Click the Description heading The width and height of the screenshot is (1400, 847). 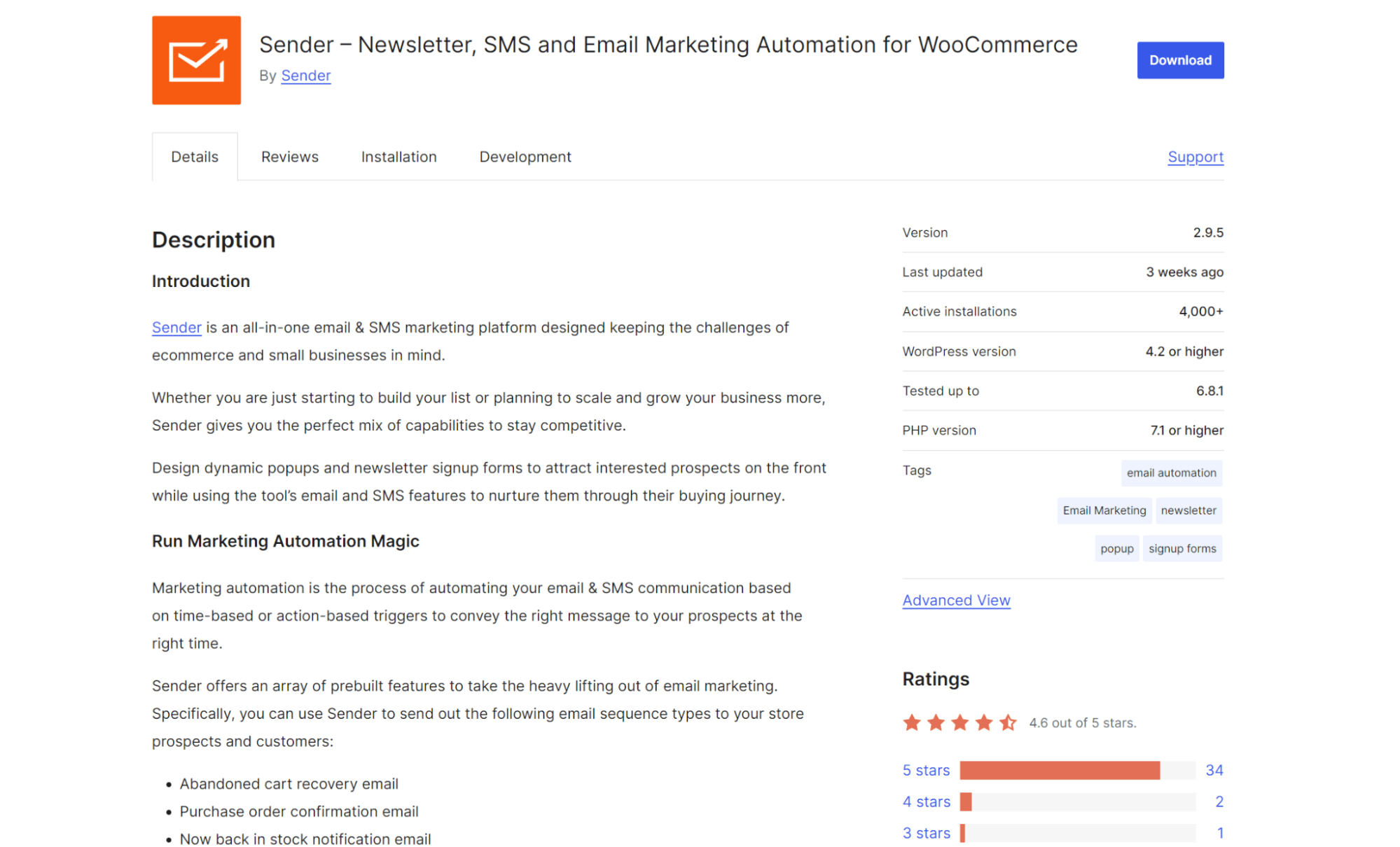[214, 240]
